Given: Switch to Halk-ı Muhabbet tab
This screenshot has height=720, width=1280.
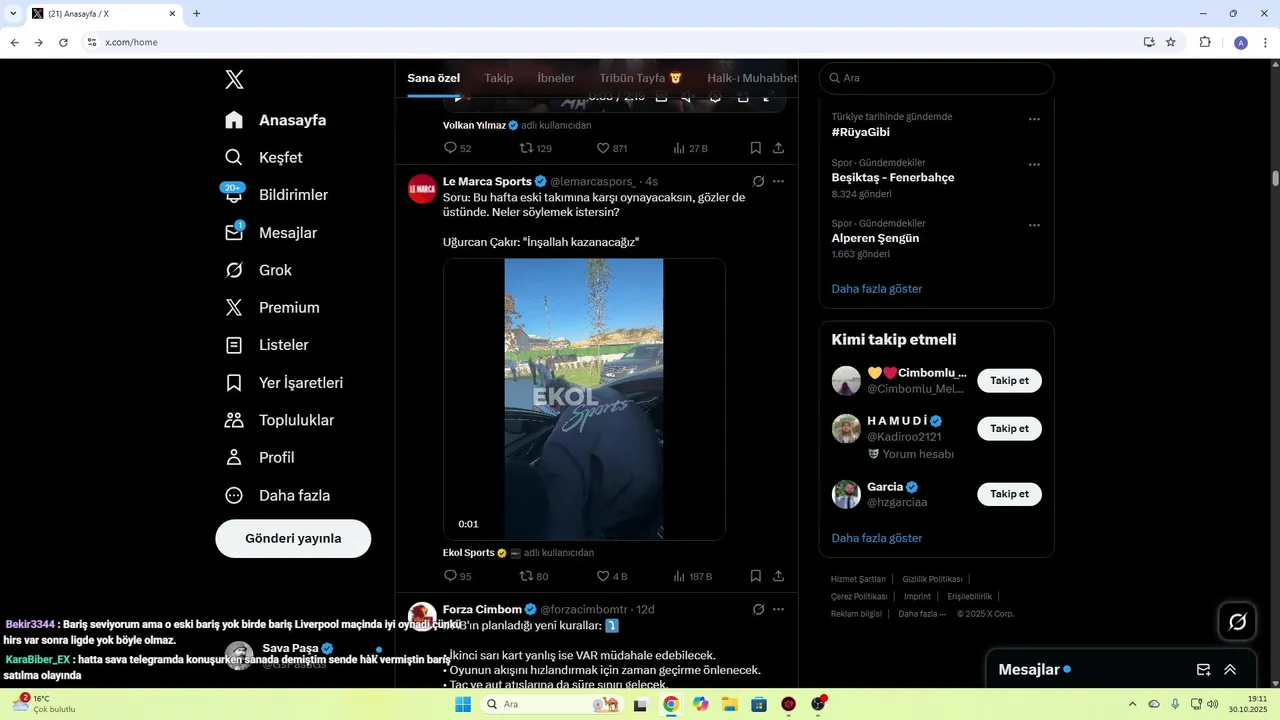Looking at the screenshot, I should (752, 78).
